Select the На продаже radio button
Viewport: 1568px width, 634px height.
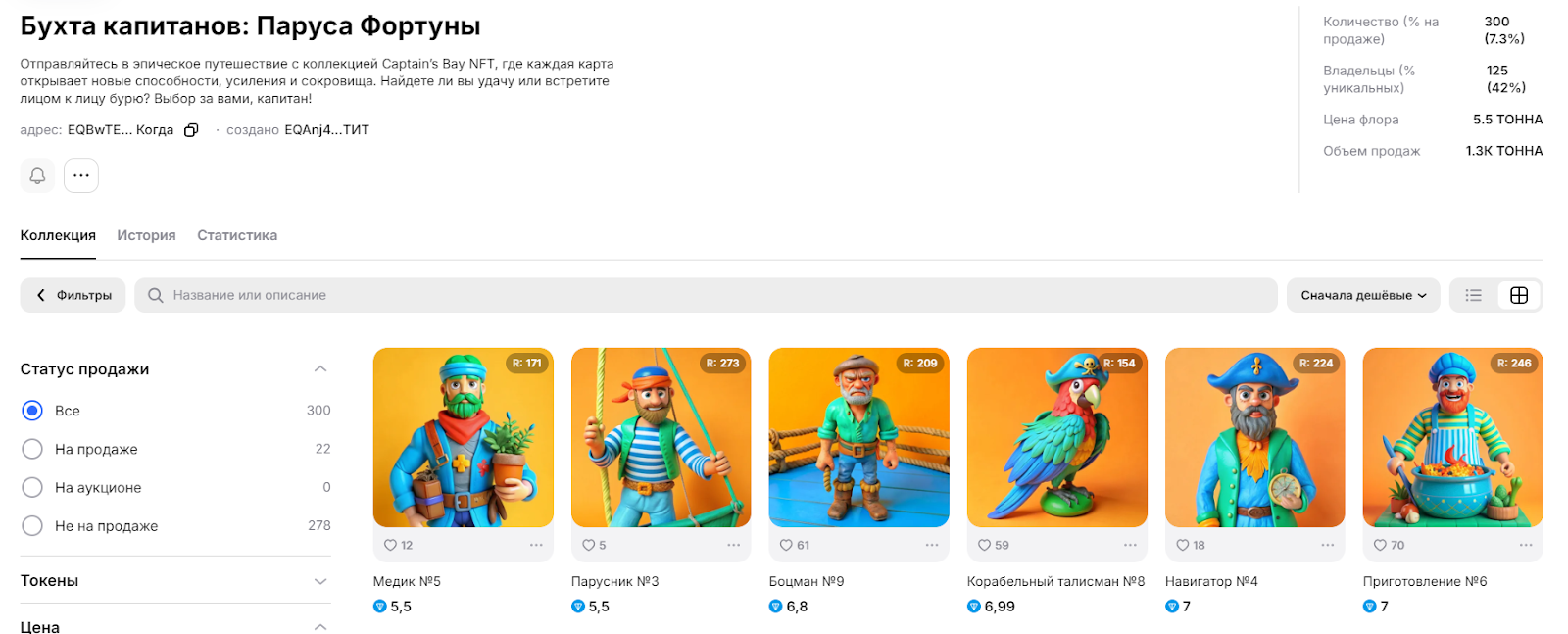click(32, 449)
